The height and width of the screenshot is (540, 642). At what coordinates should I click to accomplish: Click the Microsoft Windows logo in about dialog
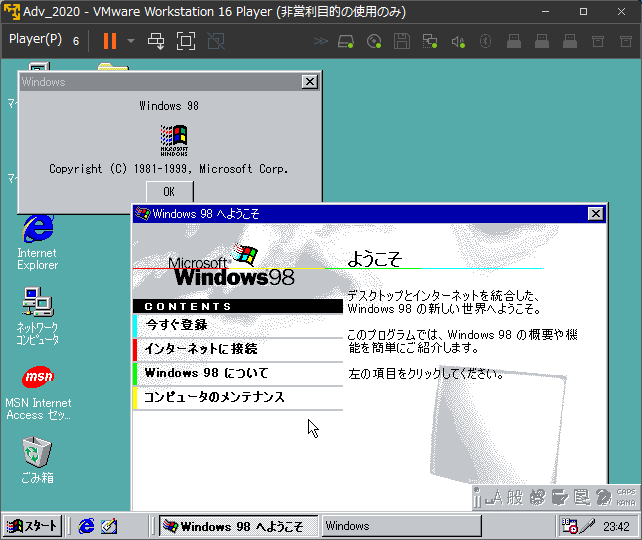(x=174, y=140)
